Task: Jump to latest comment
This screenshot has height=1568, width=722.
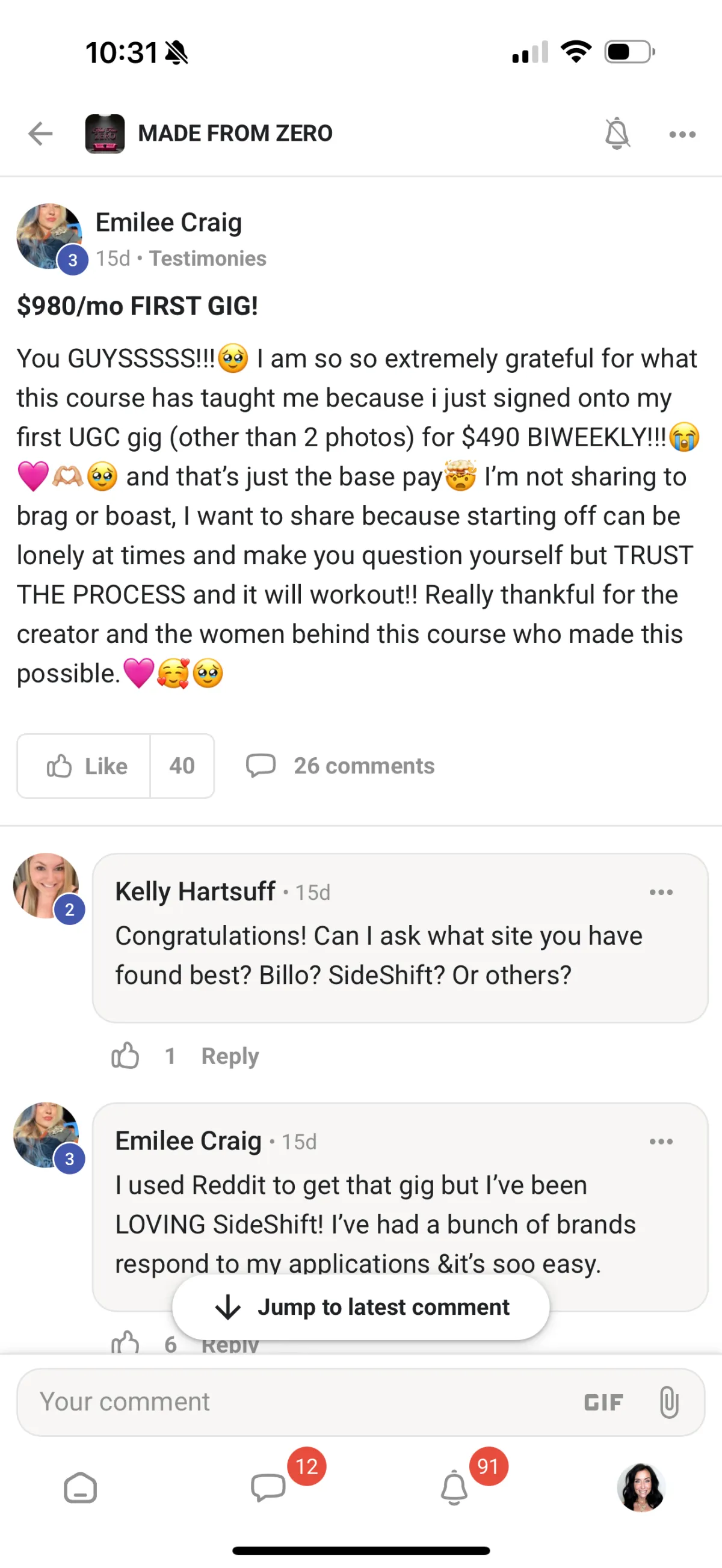Action: click(361, 1307)
